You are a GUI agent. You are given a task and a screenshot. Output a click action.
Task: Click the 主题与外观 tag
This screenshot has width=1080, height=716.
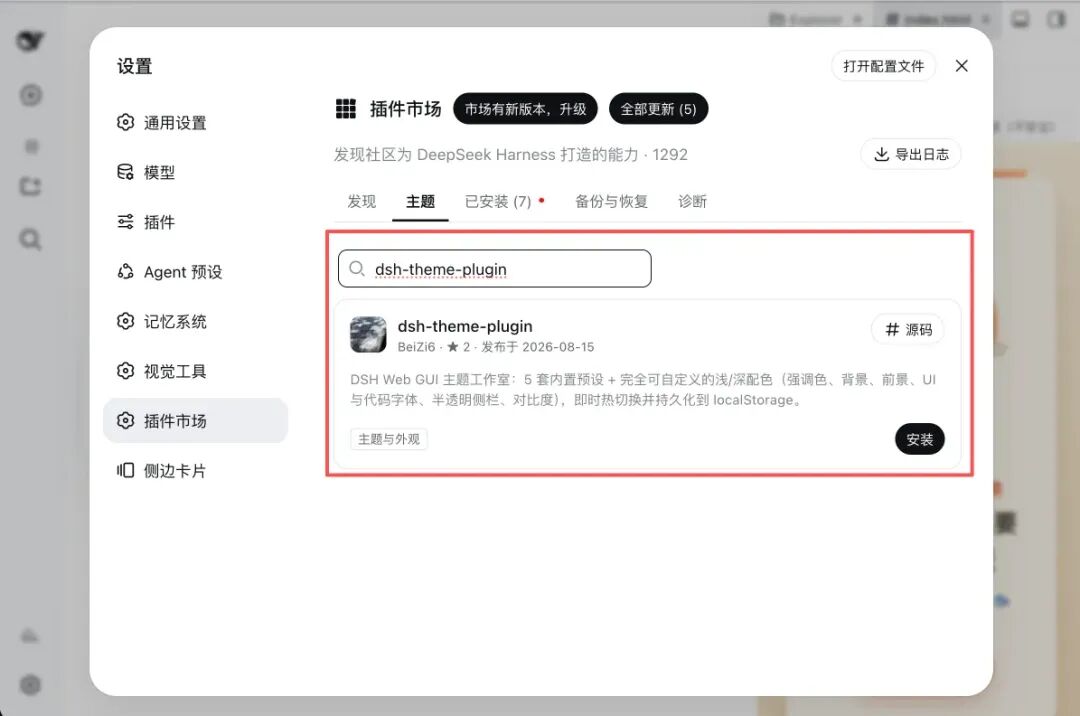(388, 439)
